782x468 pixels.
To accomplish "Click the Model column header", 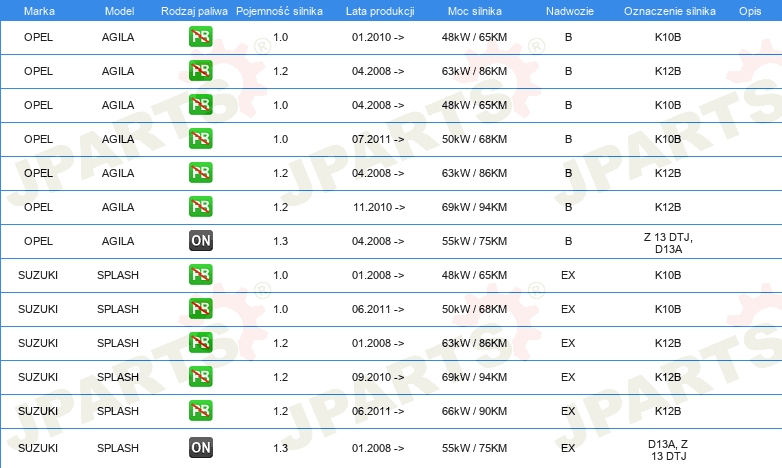I will point(119,11).
